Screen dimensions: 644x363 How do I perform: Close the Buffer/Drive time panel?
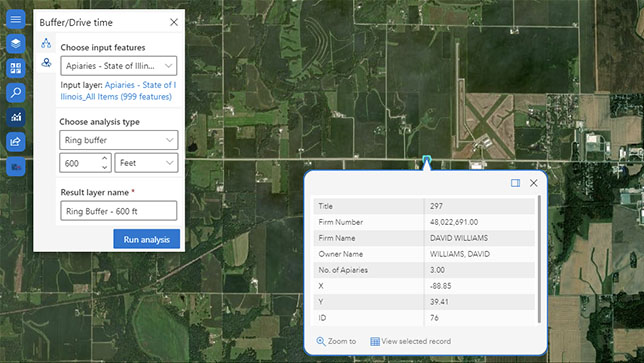tap(174, 22)
